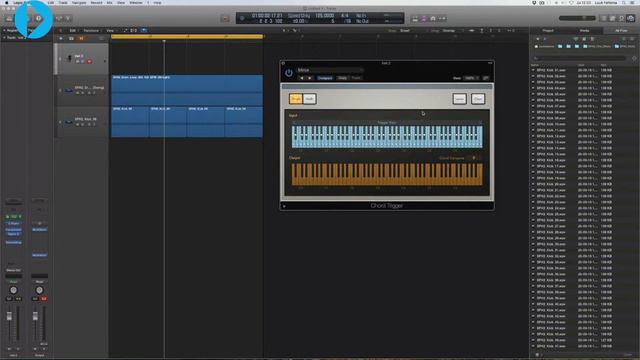This screenshot has height=360, width=640.
Task: Toggle the metronome button in control bar
Action: [433, 19]
